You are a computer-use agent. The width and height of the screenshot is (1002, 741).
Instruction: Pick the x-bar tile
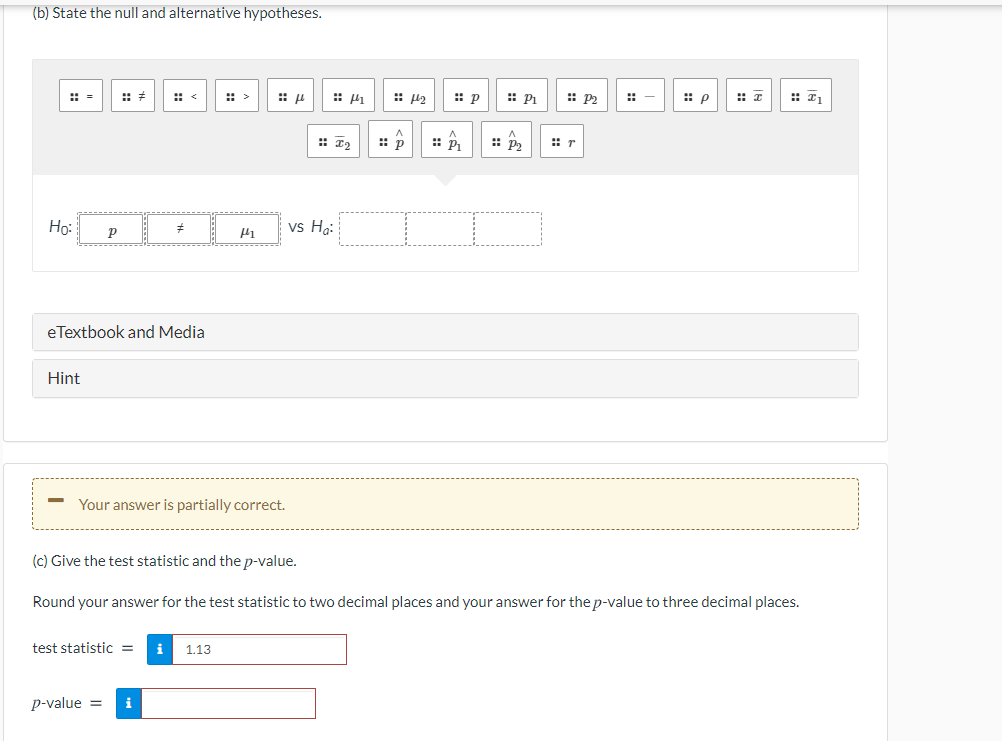[x=749, y=95]
